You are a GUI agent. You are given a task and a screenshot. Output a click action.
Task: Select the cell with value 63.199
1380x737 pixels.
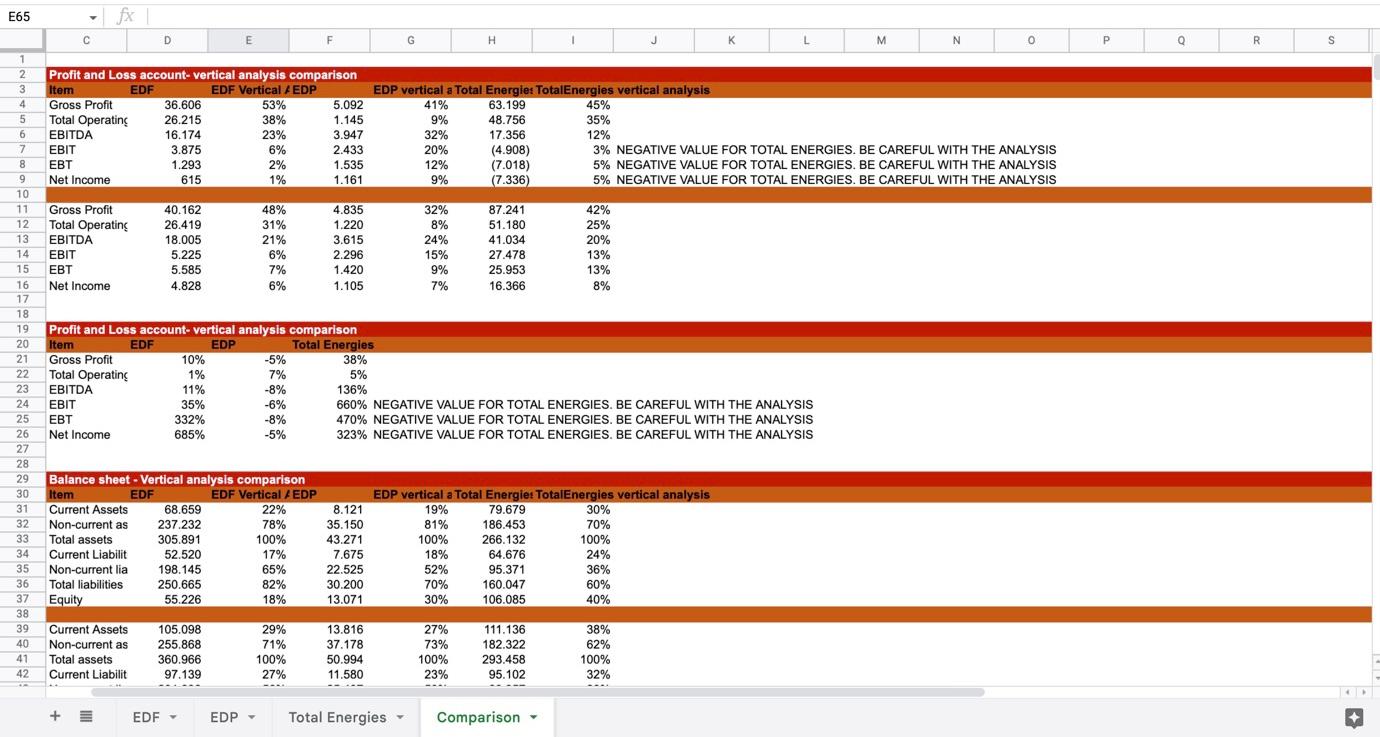pos(492,105)
